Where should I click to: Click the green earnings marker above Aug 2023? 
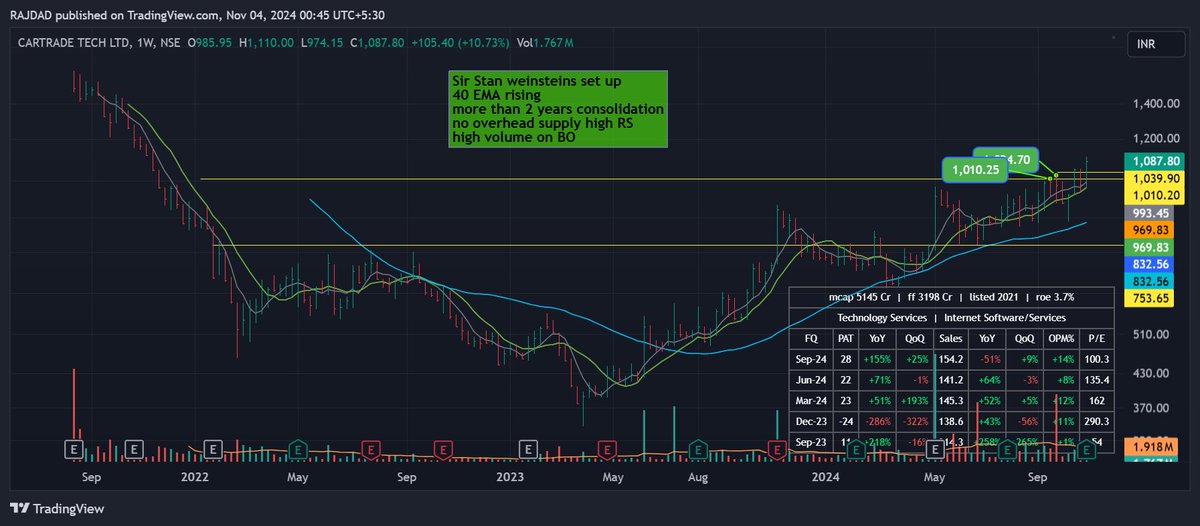point(699,448)
